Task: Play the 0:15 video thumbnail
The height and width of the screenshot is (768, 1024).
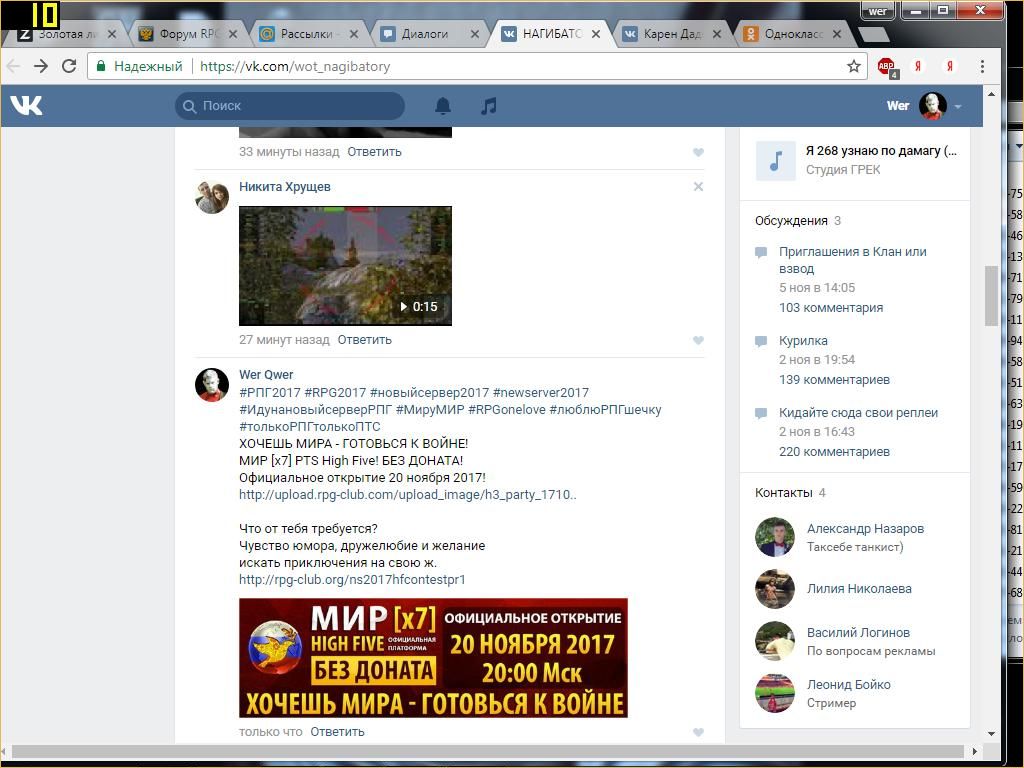Action: [345, 266]
